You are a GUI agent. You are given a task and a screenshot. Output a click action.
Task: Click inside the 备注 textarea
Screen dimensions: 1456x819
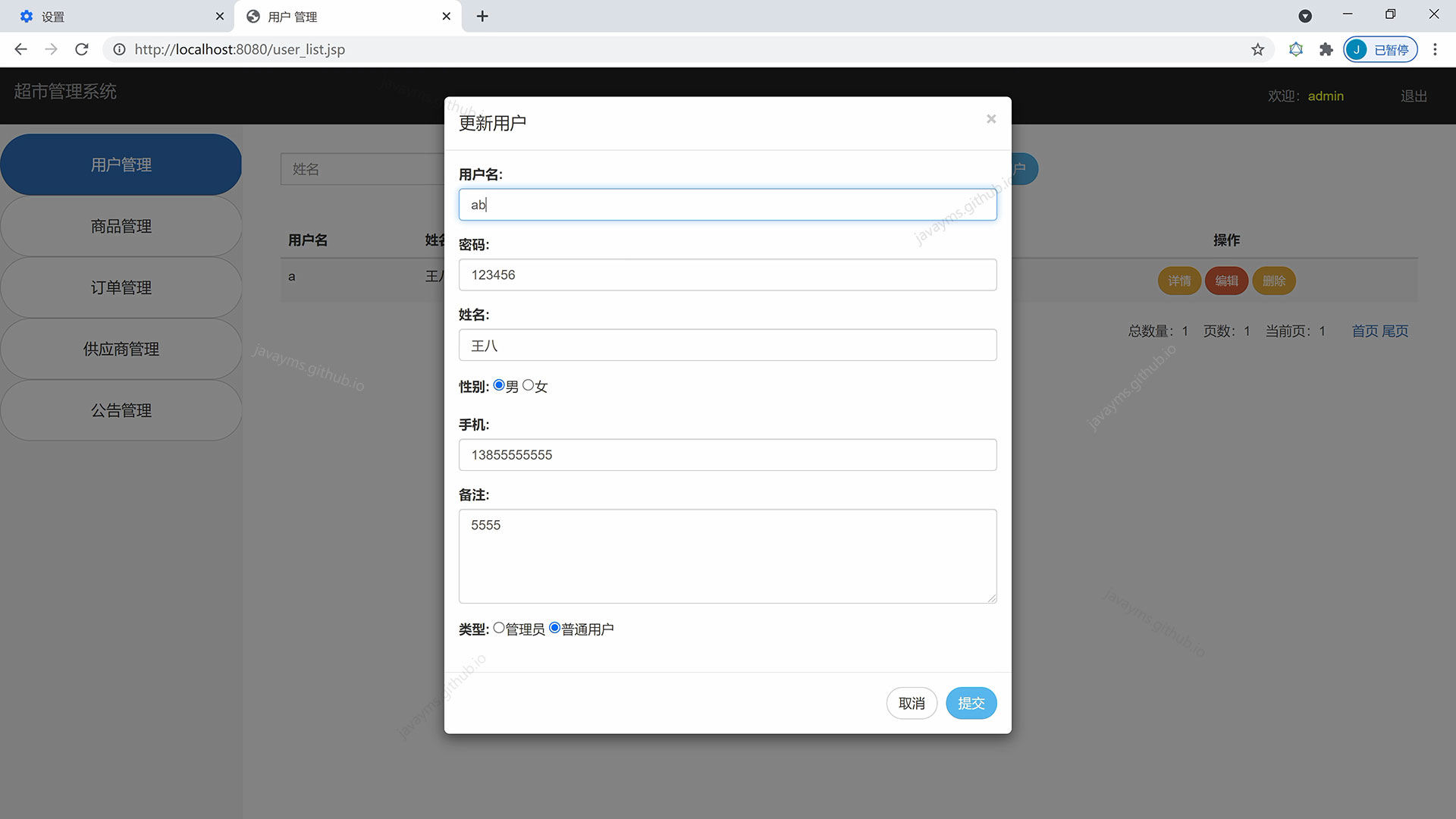click(x=726, y=556)
